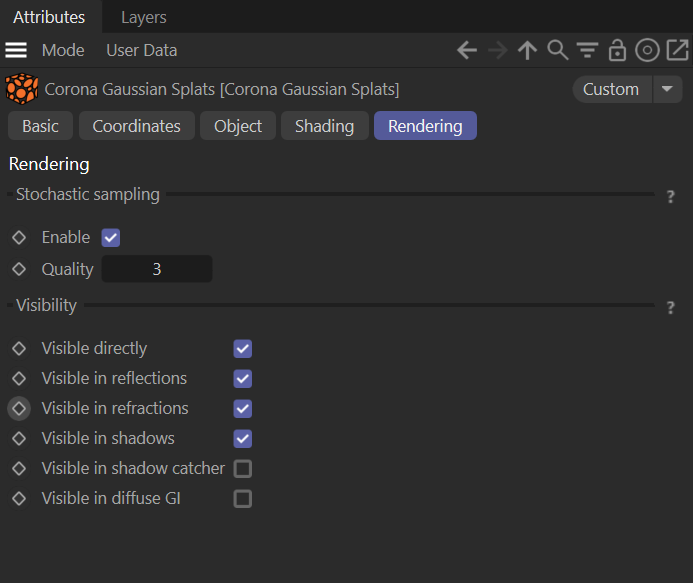The height and width of the screenshot is (583, 693).
Task: Click the filter icon in toolbar
Action: pyautogui.click(x=587, y=50)
